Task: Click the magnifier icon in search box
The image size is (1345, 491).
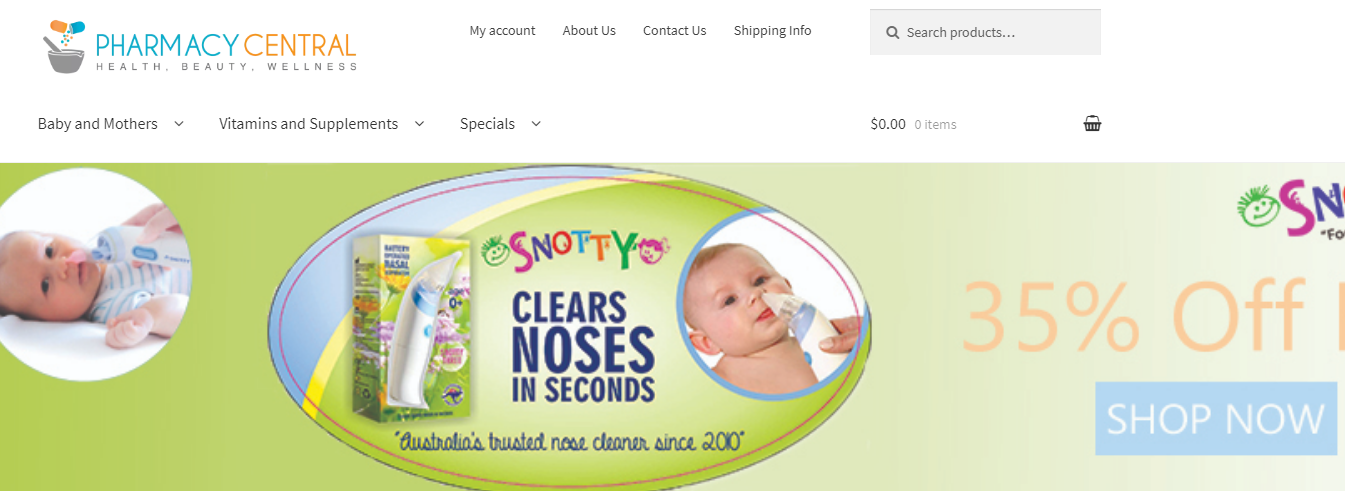Action: pos(892,33)
